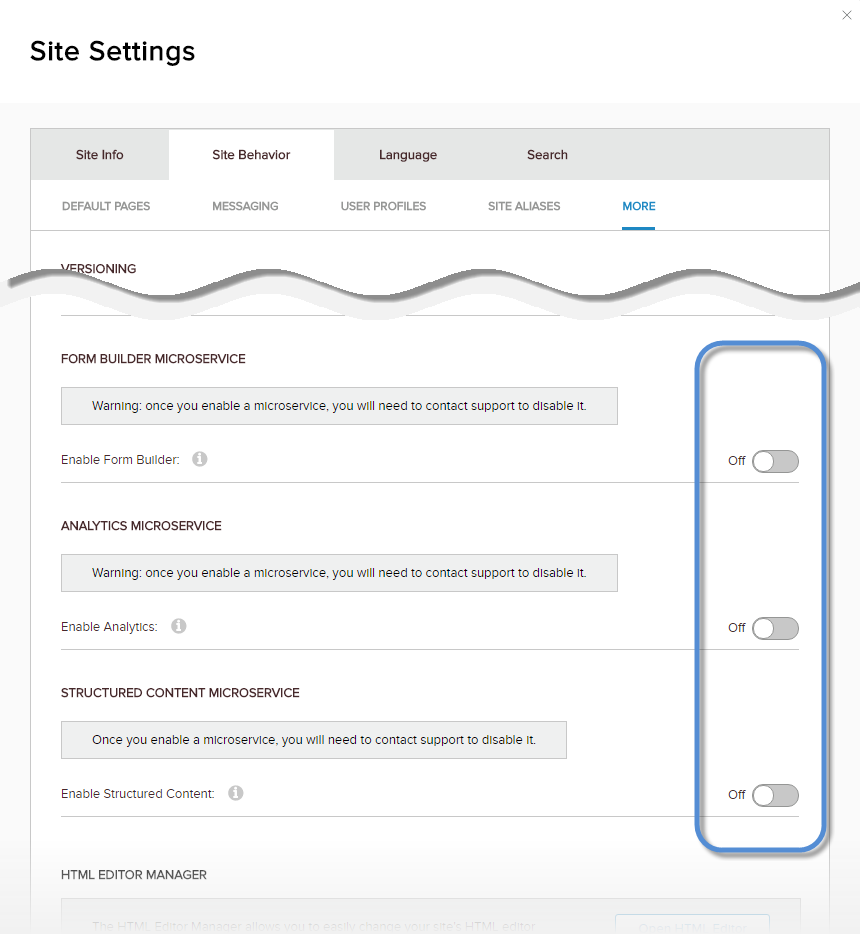Click the Analytics microservice warning box
Screen dimensions: 860x934
pyautogui.click(x=339, y=573)
